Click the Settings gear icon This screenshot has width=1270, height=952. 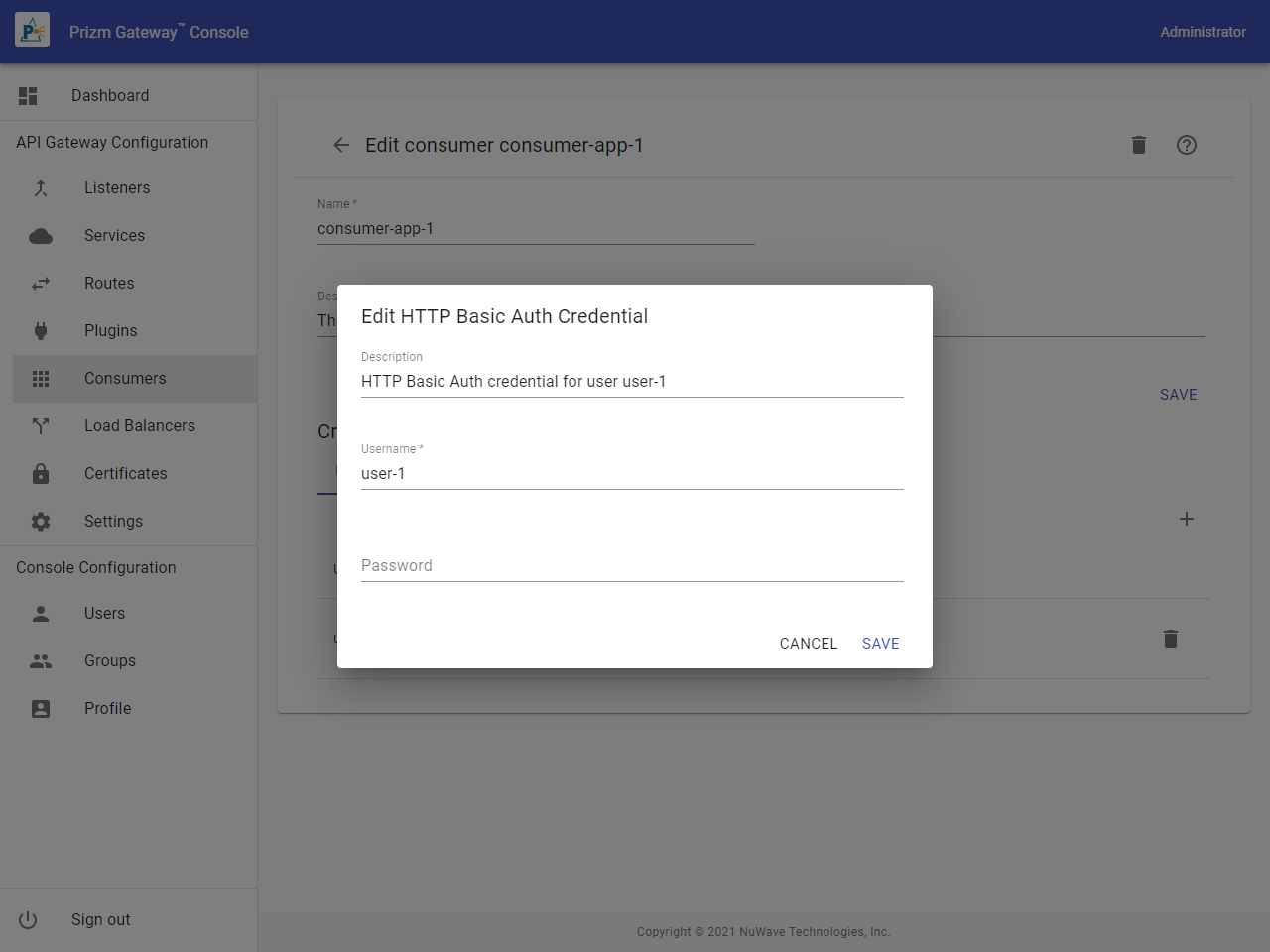click(41, 522)
